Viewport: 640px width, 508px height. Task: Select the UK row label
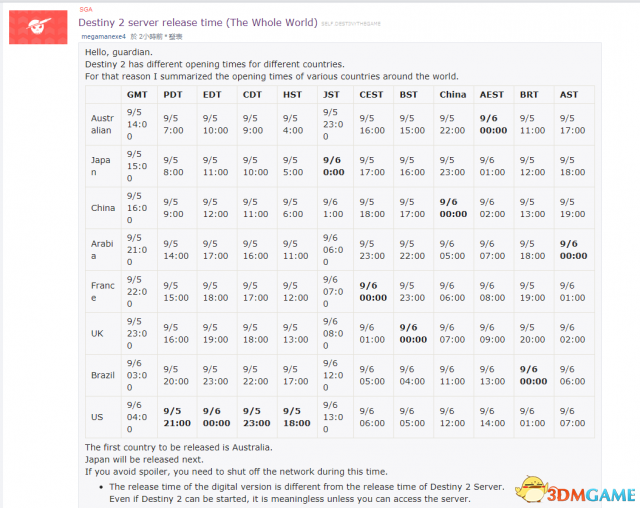point(97,333)
